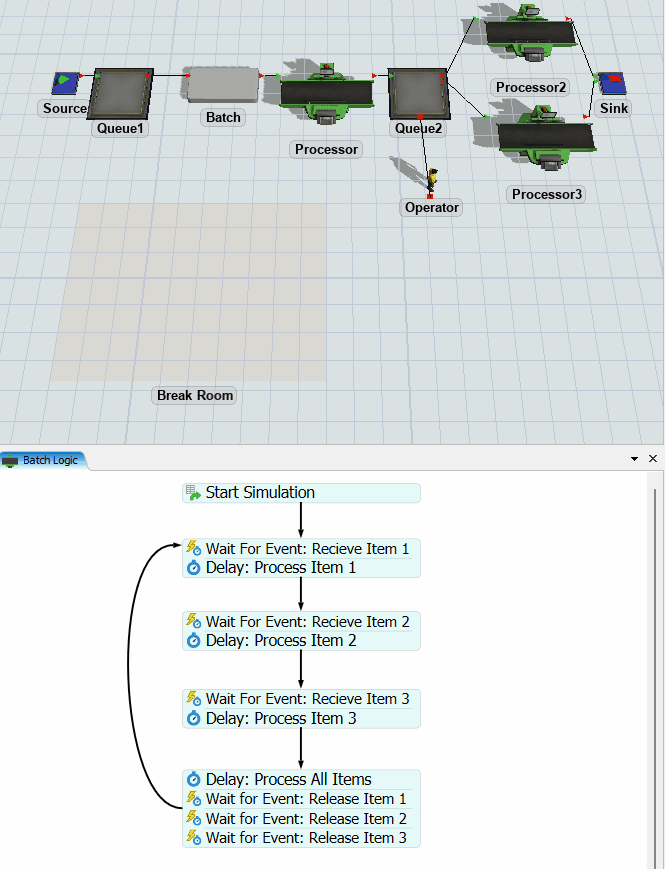Close the Batch Logic pane
This screenshot has width=665, height=869.
[x=653, y=459]
